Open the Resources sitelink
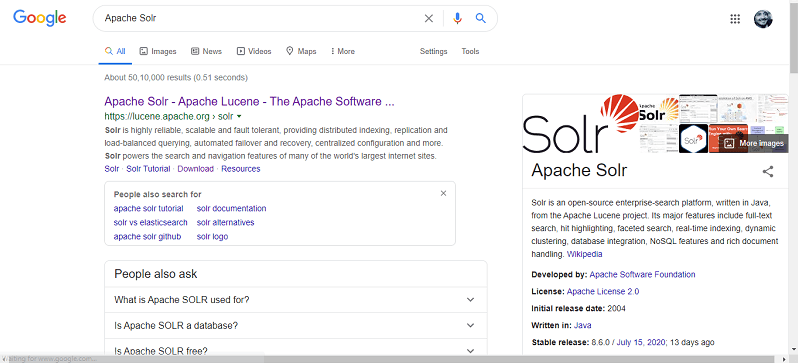 tap(241, 169)
